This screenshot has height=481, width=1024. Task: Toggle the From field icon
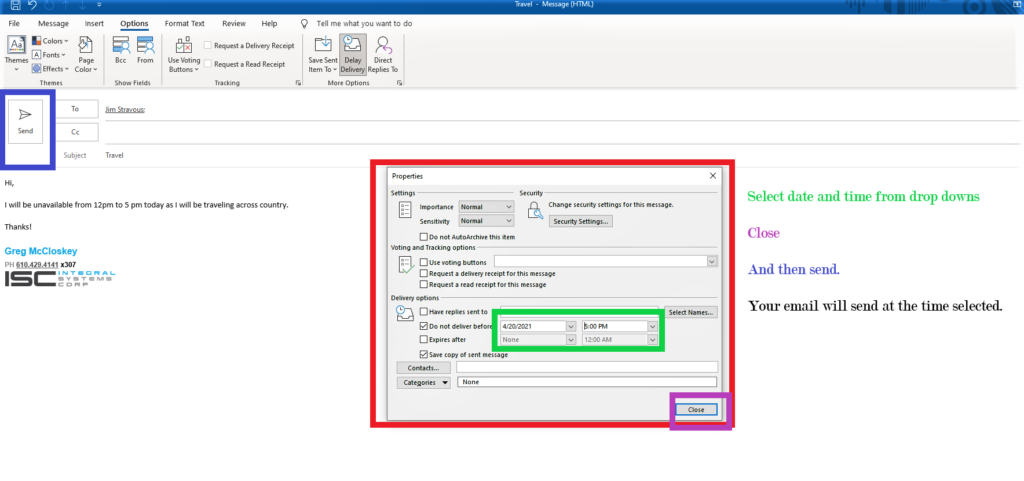(145, 50)
